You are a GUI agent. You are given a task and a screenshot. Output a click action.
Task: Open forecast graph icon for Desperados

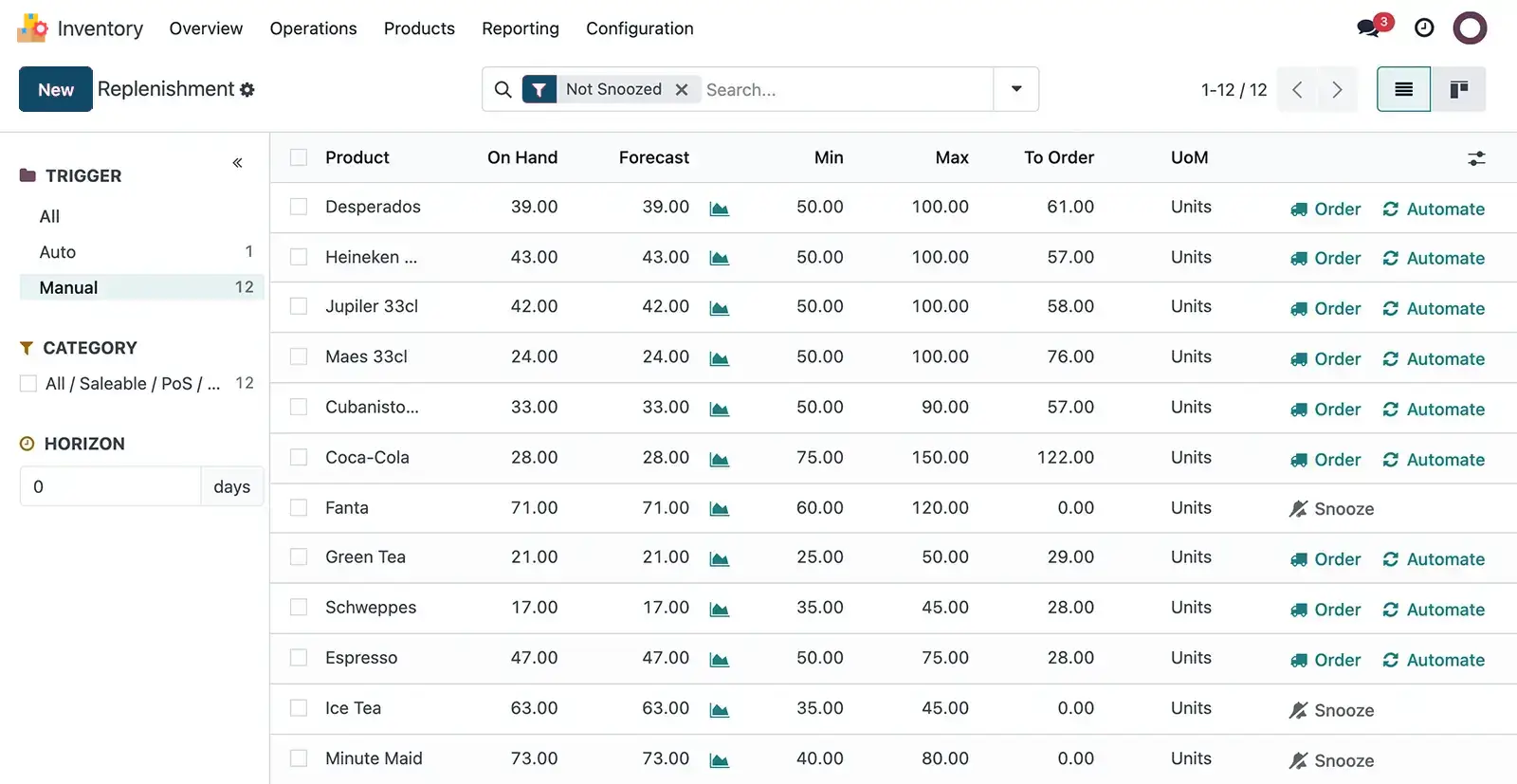click(x=720, y=209)
